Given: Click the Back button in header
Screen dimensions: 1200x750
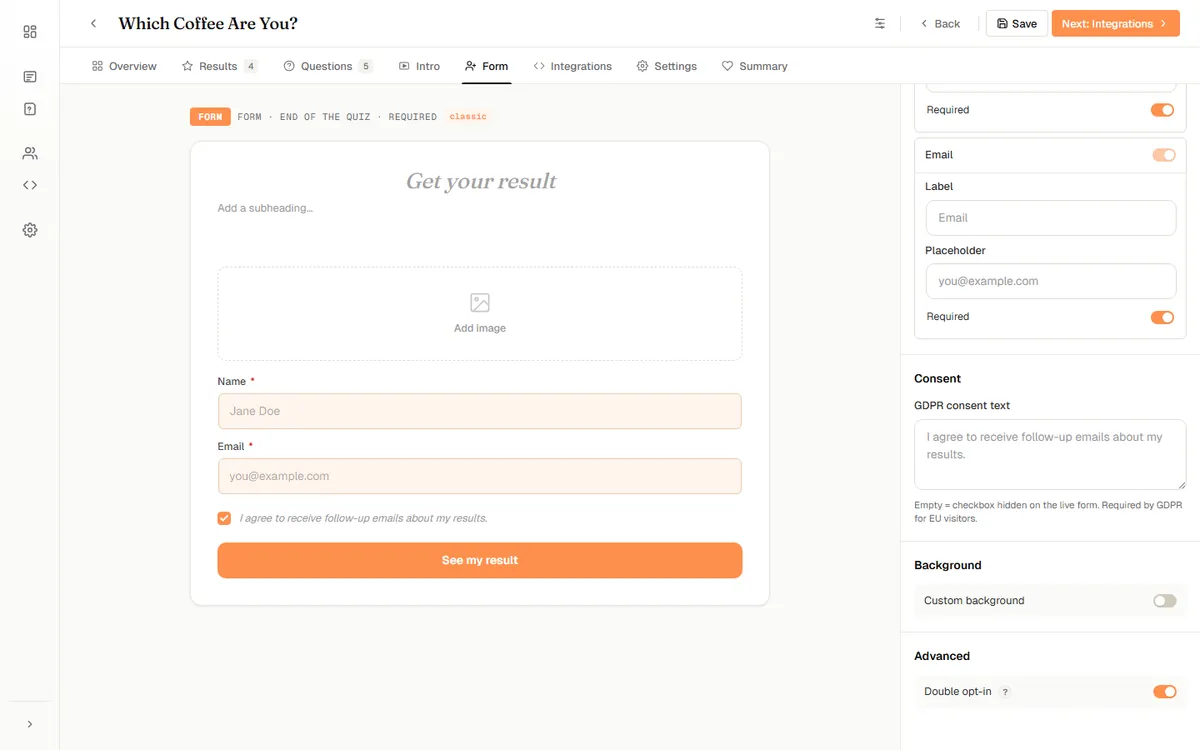Looking at the screenshot, I should 940,23.
